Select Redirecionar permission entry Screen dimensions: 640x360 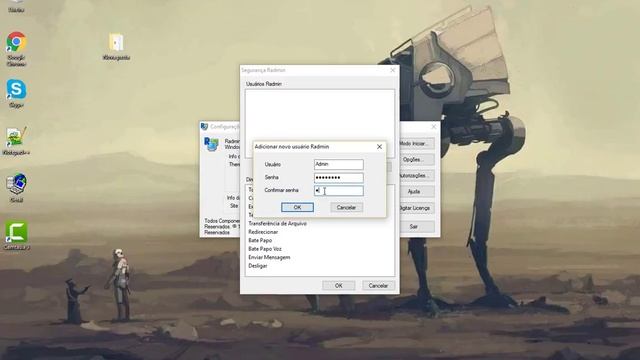tap(263, 232)
